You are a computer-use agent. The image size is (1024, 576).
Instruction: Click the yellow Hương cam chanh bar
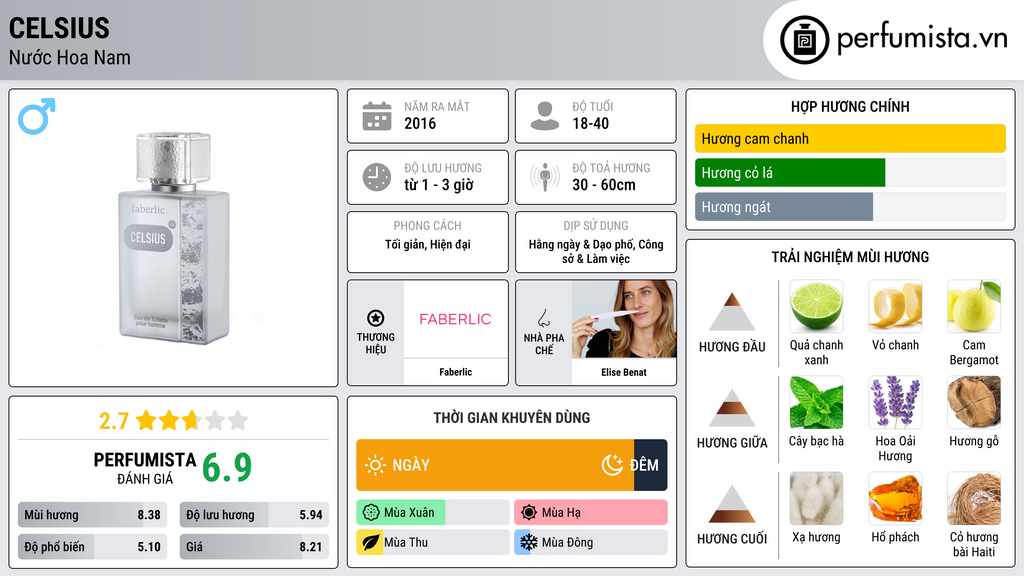point(850,138)
